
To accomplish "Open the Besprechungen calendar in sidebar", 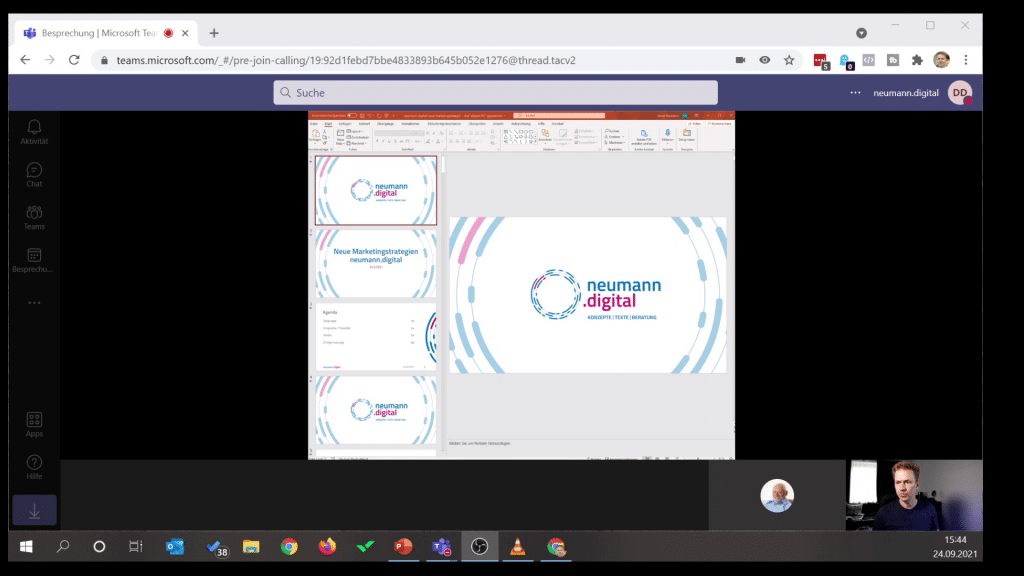I will click(34, 259).
